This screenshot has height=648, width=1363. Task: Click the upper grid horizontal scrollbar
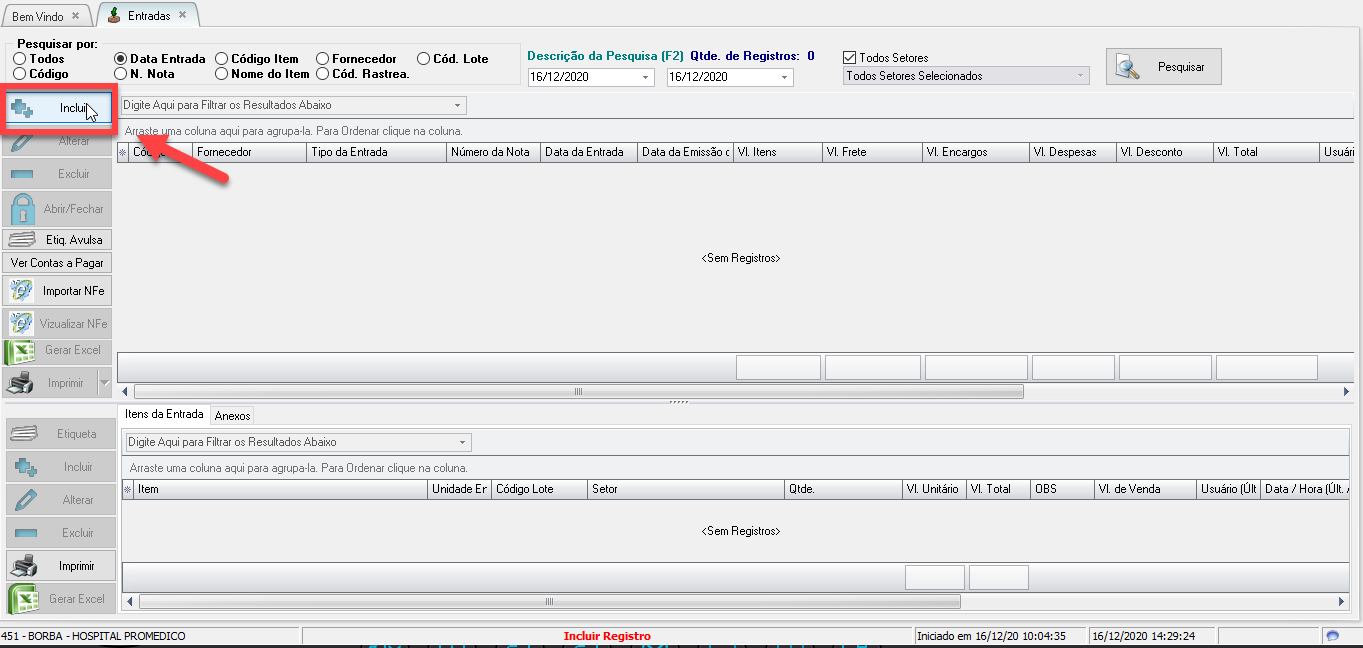click(x=578, y=392)
